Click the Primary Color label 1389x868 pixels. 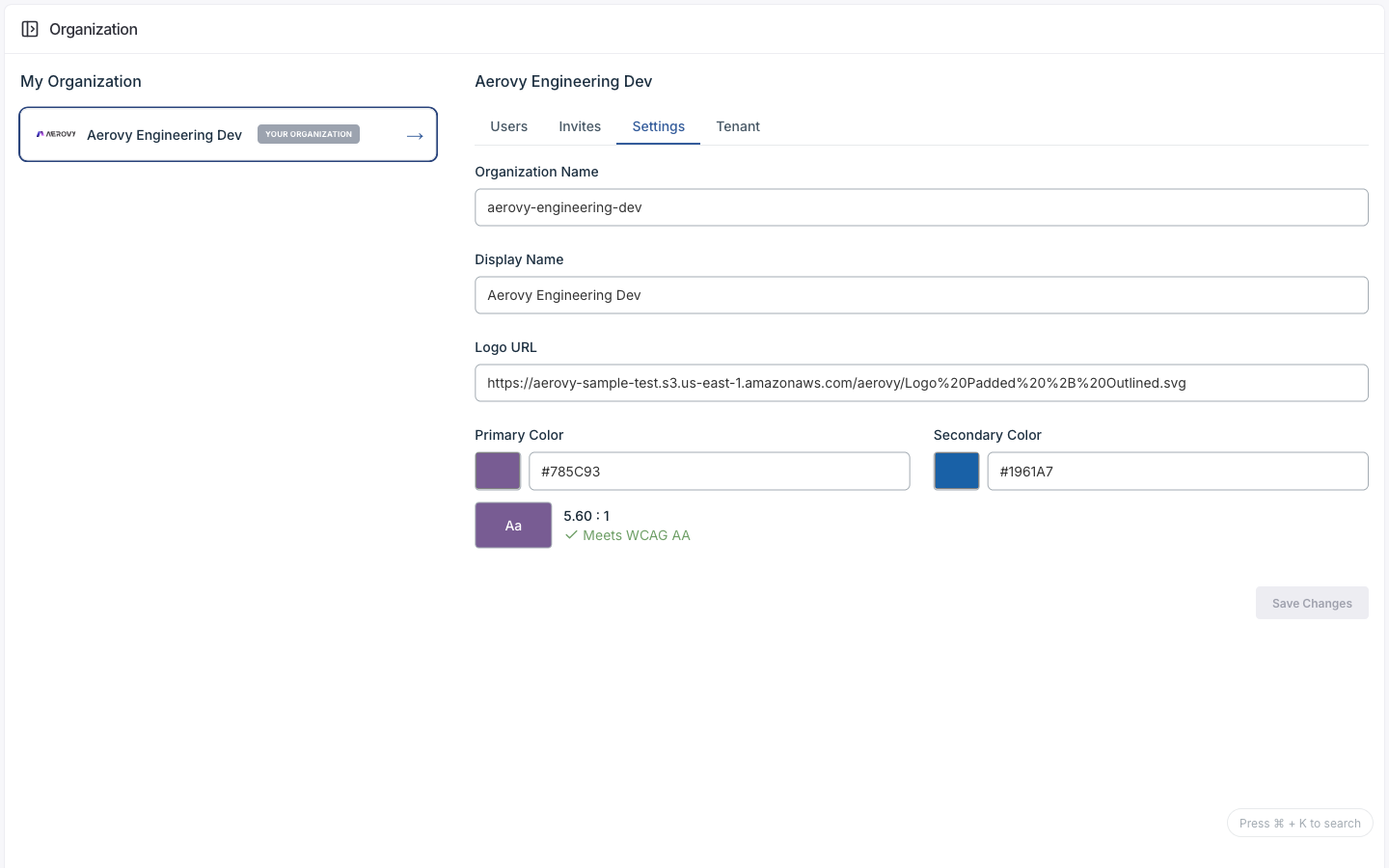[519, 435]
